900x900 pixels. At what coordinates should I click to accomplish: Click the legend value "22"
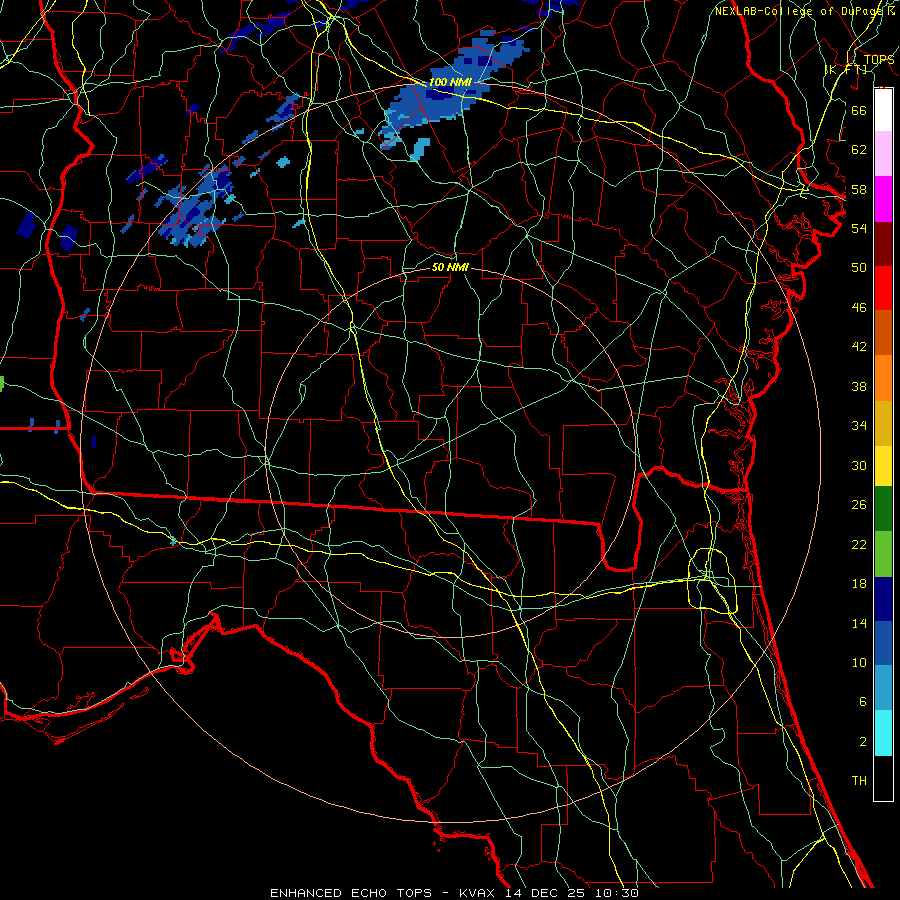859,544
